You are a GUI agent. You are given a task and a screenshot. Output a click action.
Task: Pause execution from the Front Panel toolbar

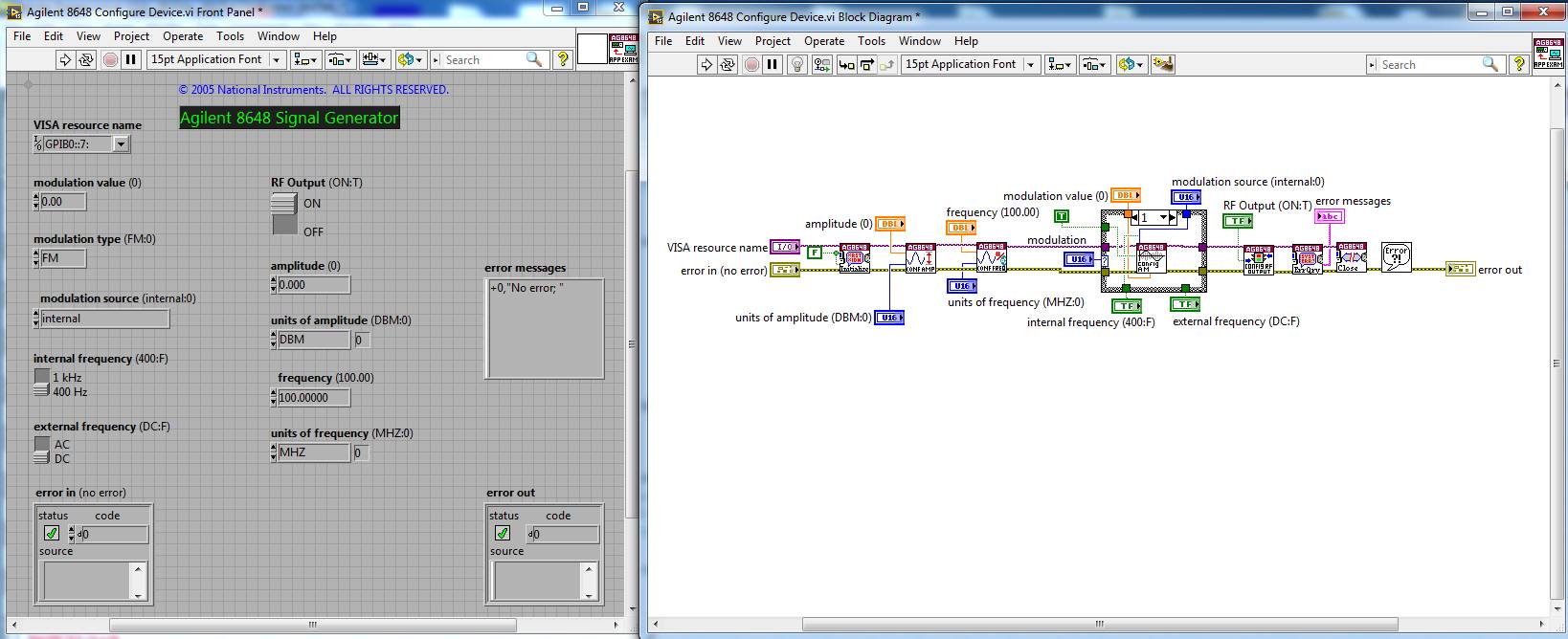(x=131, y=59)
